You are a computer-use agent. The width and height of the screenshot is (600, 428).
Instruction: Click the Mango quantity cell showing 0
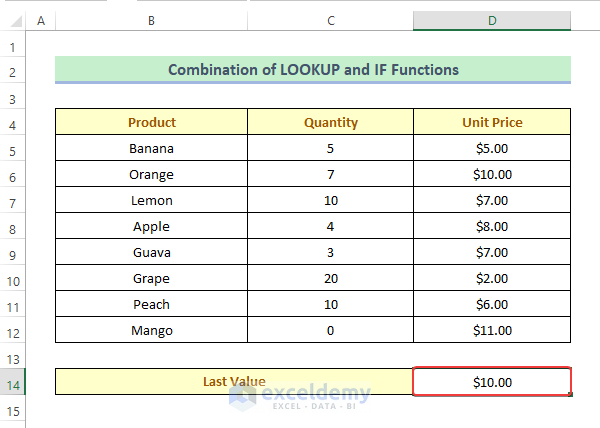point(330,331)
